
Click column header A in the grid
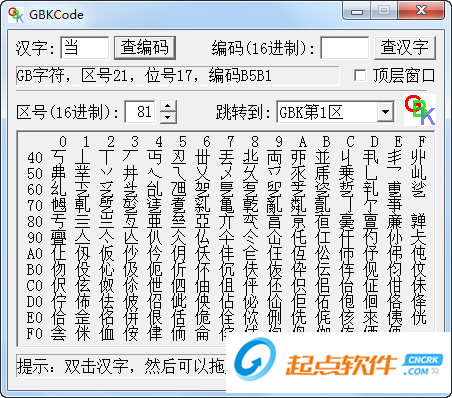[303, 142]
